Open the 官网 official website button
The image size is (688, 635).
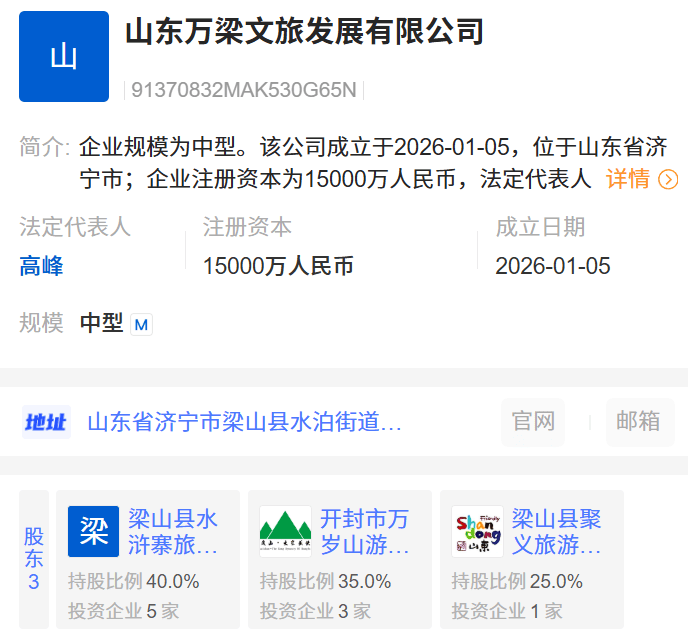tap(533, 422)
